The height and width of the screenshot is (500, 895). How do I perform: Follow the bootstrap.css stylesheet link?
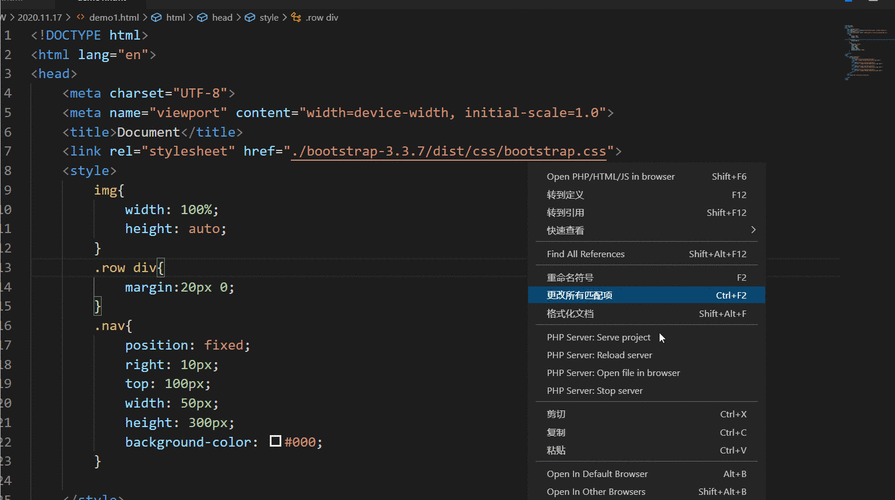[x=449, y=151]
